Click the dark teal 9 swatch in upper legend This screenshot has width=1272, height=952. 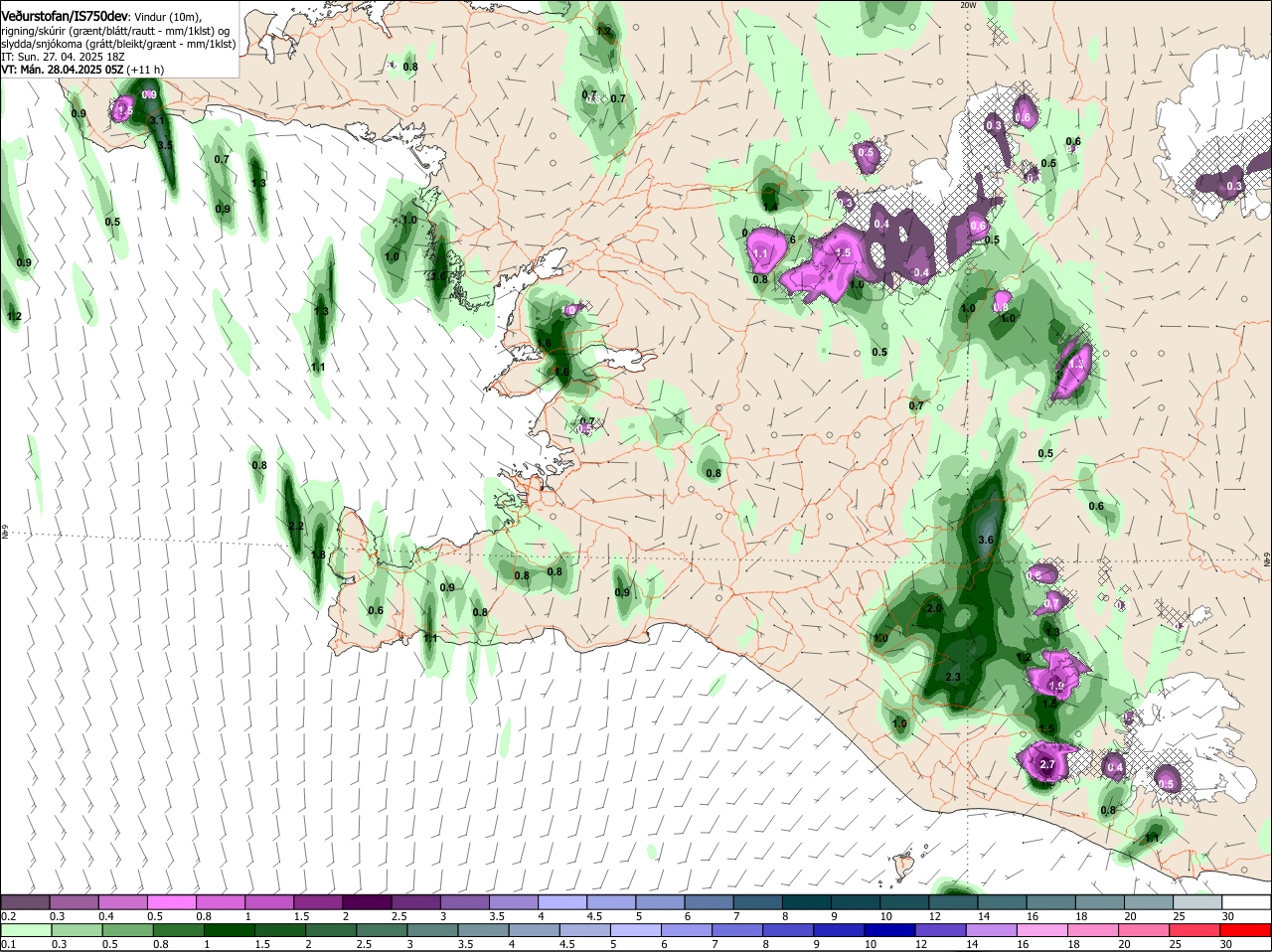click(857, 902)
